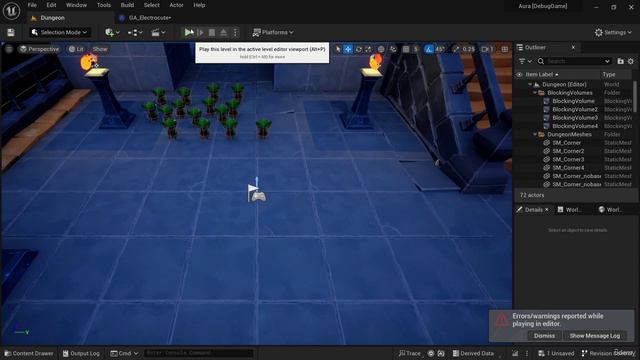Change the Lit view mode
This screenshot has height=360, width=640.
click(76, 49)
